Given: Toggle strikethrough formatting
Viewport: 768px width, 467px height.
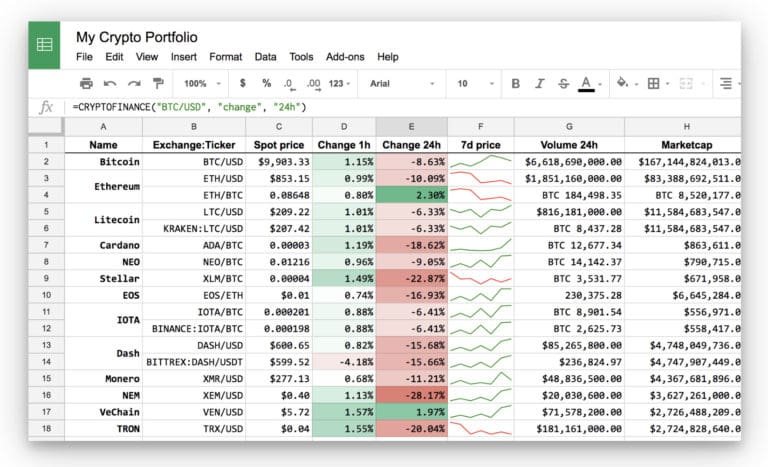Looking at the screenshot, I should [x=563, y=84].
